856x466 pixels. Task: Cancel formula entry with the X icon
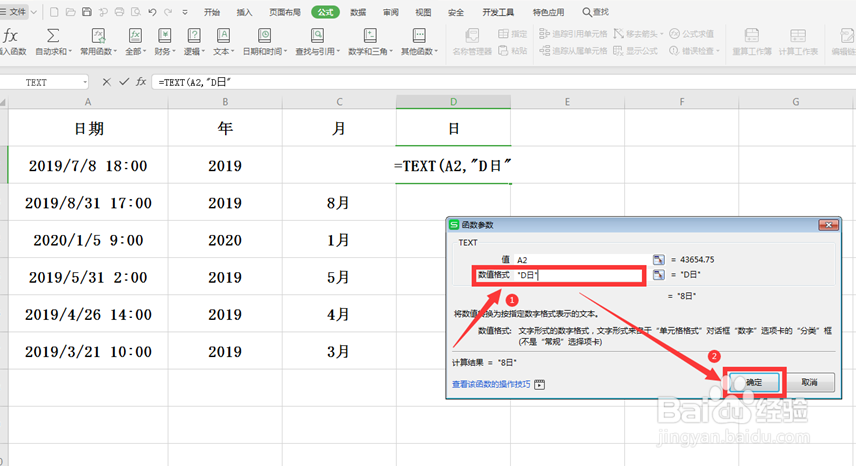[x=106, y=82]
